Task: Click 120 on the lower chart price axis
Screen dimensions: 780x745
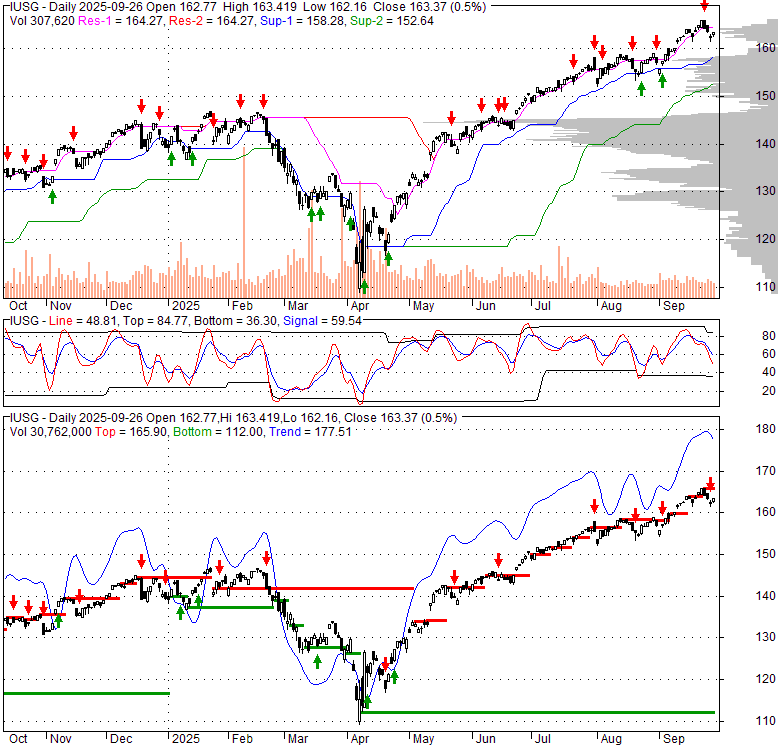Action: click(x=765, y=679)
